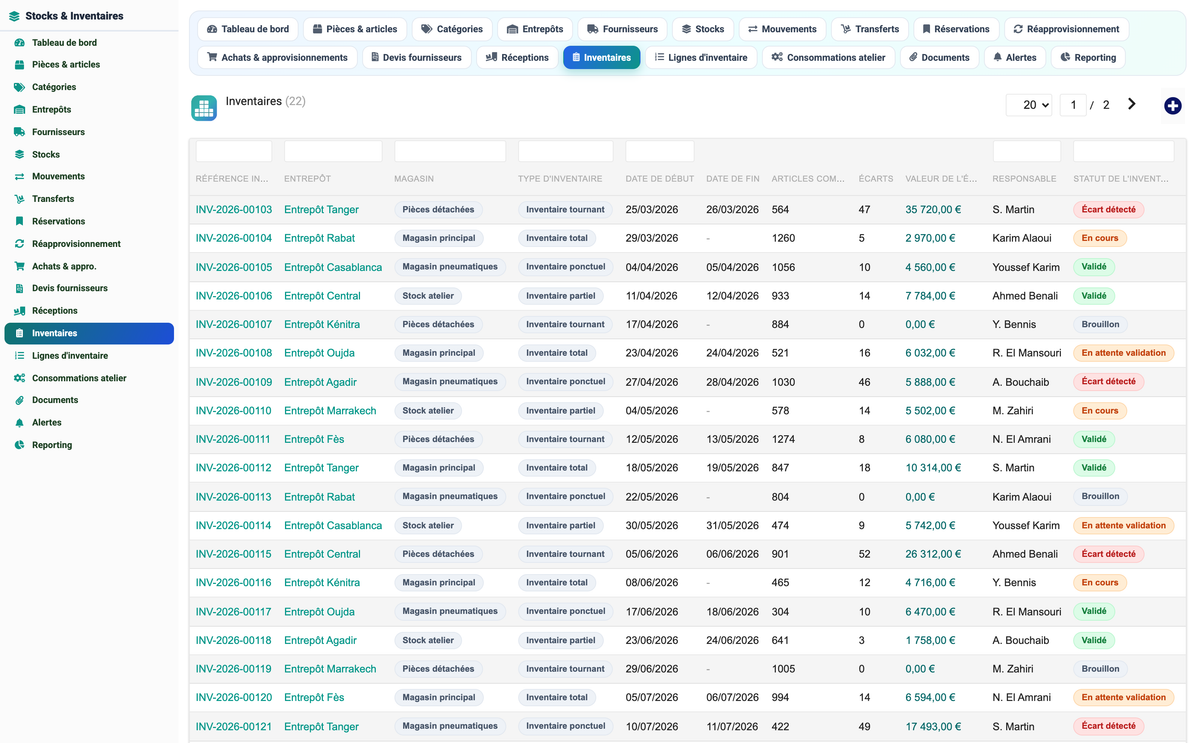
Task: Click the Alertes bell icon in sidebar
Action: [19, 423]
